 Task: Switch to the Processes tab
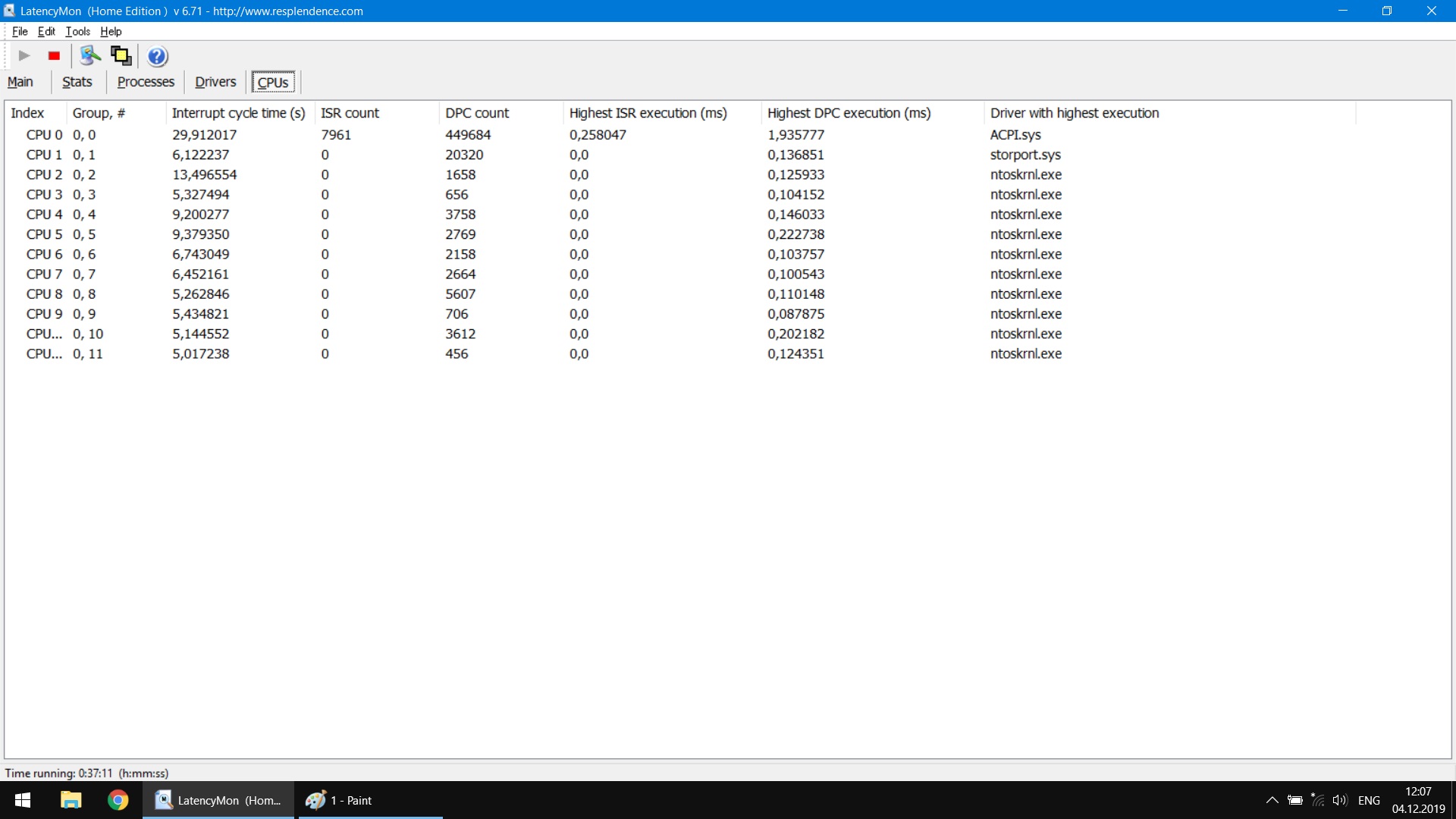146,82
